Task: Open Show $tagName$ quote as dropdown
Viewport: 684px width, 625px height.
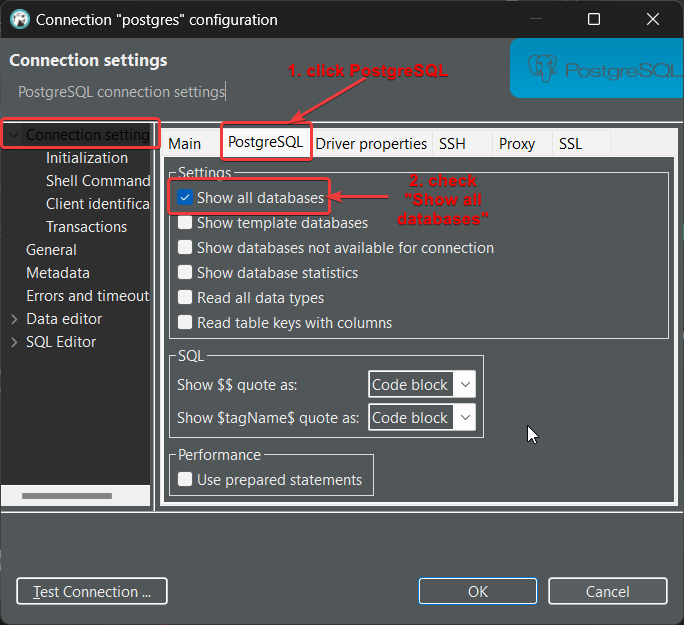Action: pos(421,418)
